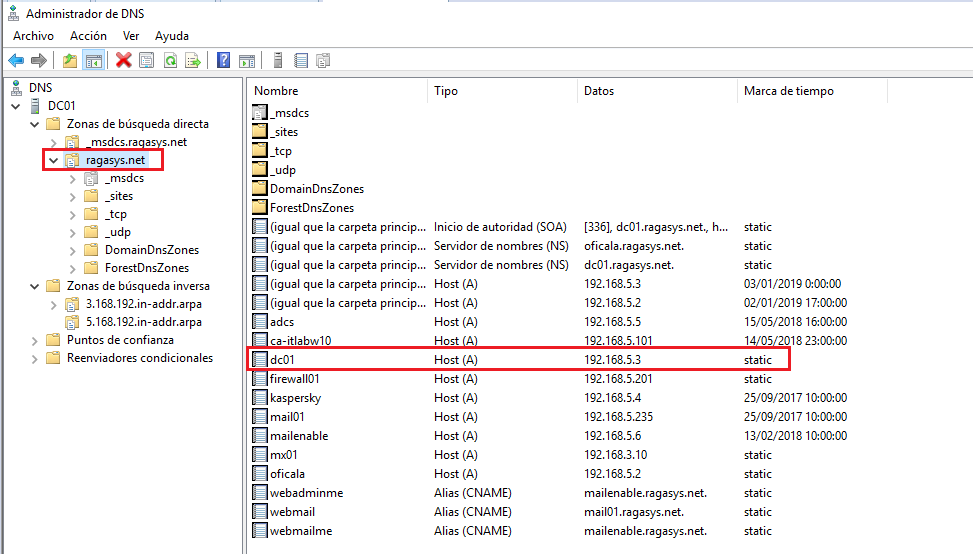973x554 pixels.
Task: Select 5.168.192.in-addr.arpa reverse zone
Action: pos(143,322)
